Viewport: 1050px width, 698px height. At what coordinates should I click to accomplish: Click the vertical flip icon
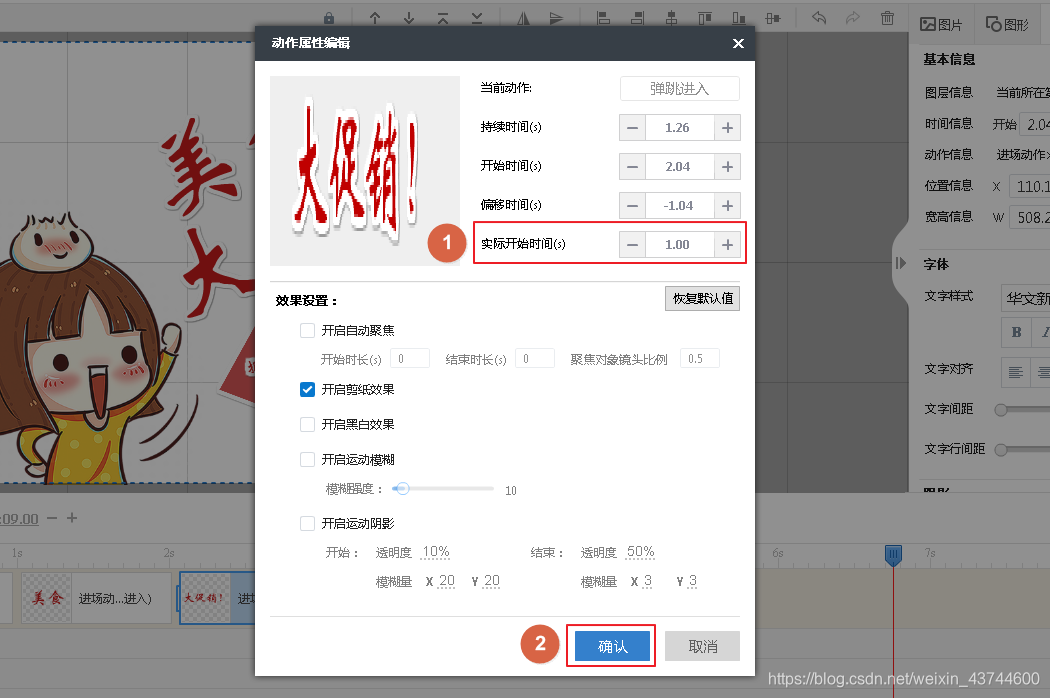556,18
